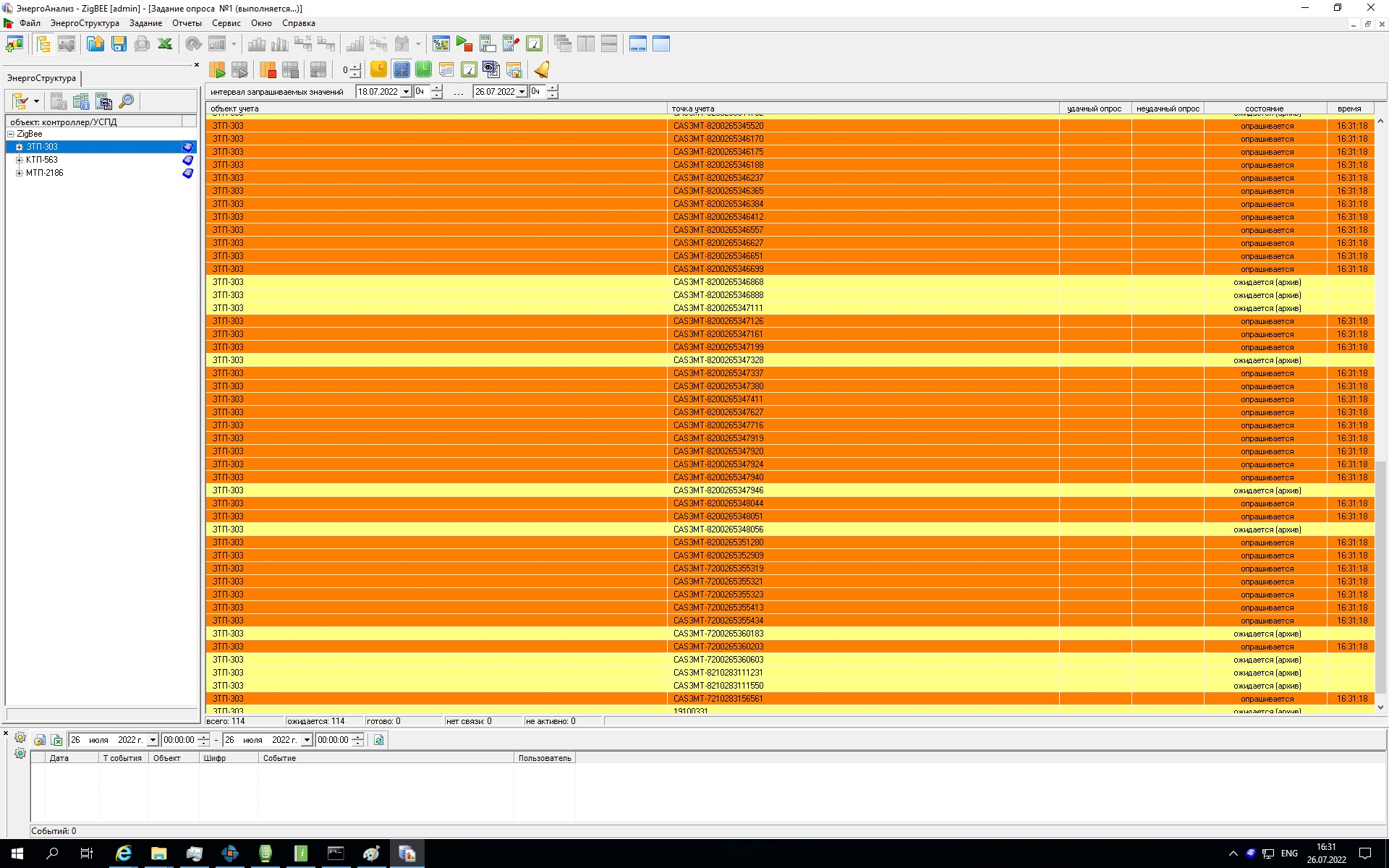Click the open folder icon in toolbar
1389x868 pixels.
pyautogui.click(x=95, y=44)
